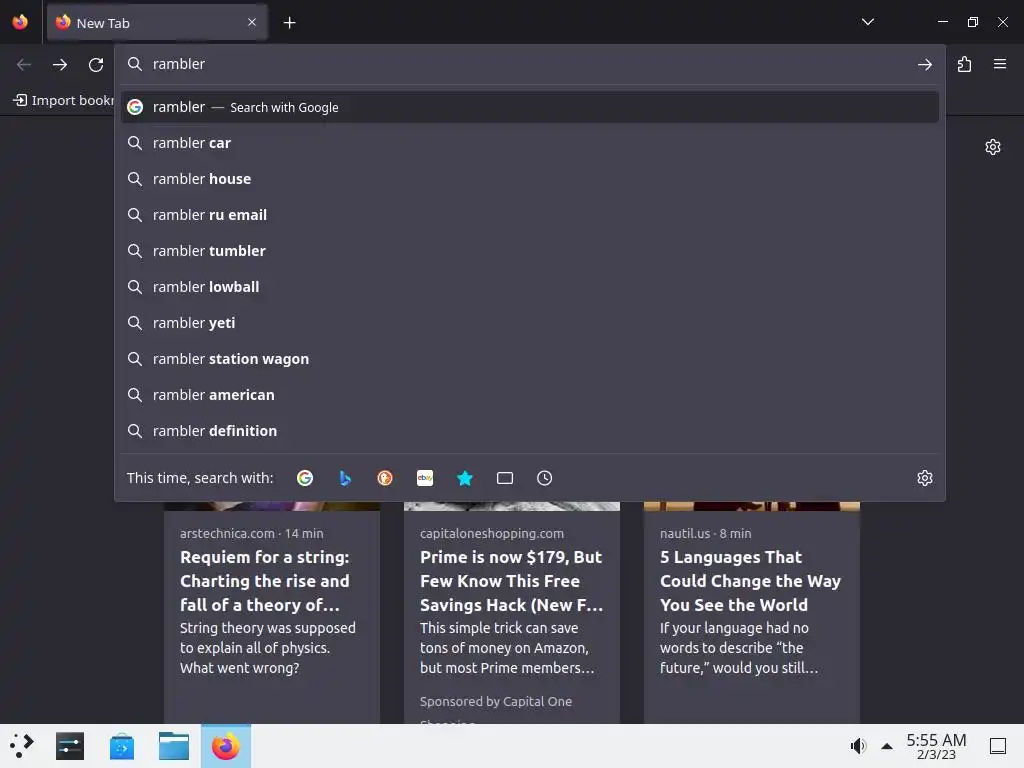Choose 'rambler car' suggestion

tap(530, 143)
